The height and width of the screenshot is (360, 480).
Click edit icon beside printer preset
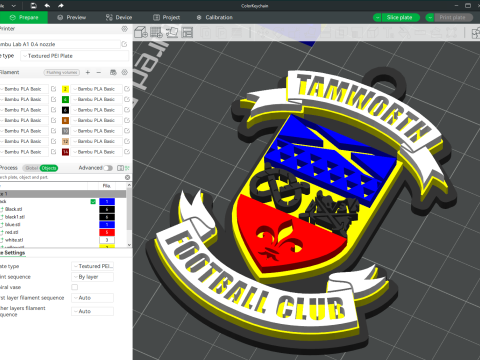pyautogui.click(x=124, y=44)
